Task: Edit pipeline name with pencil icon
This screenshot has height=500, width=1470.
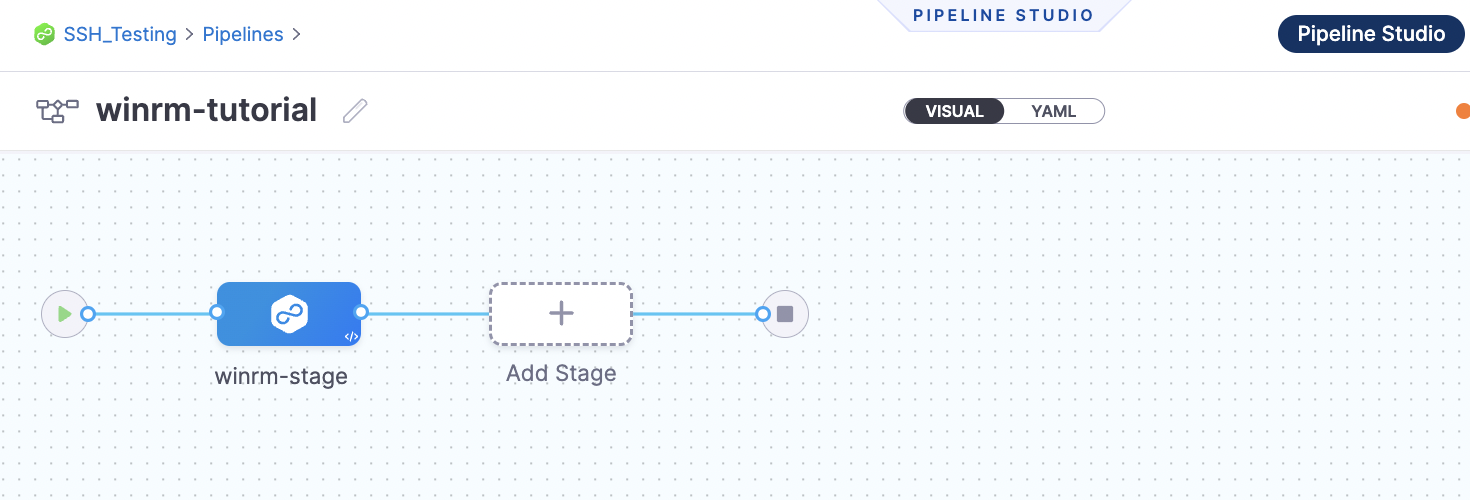Action: tap(355, 110)
